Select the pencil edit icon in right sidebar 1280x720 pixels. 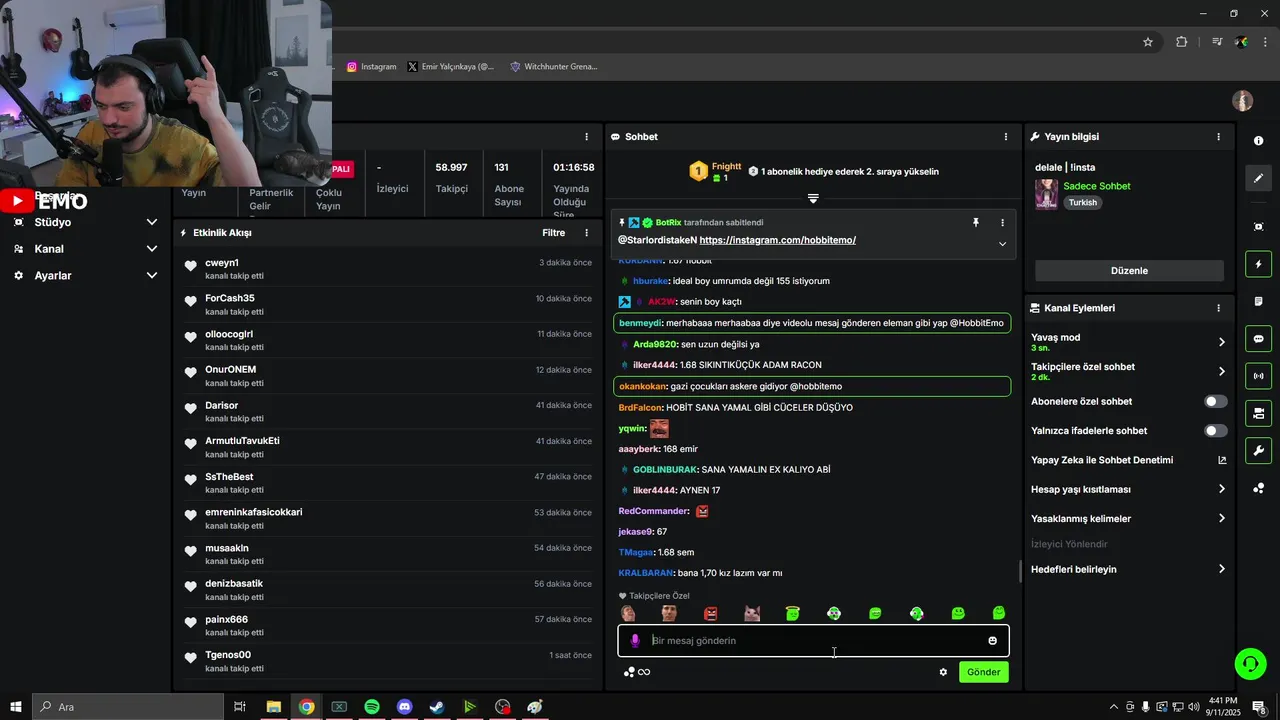(1258, 178)
